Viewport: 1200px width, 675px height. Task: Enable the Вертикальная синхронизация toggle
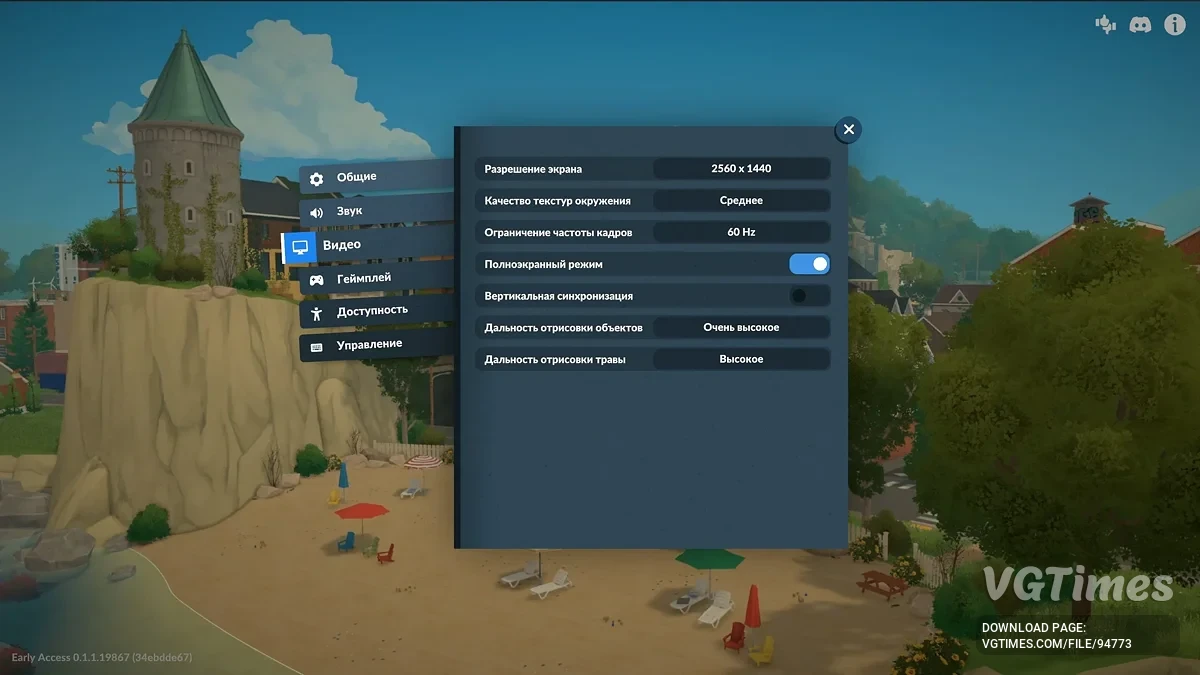pos(810,296)
